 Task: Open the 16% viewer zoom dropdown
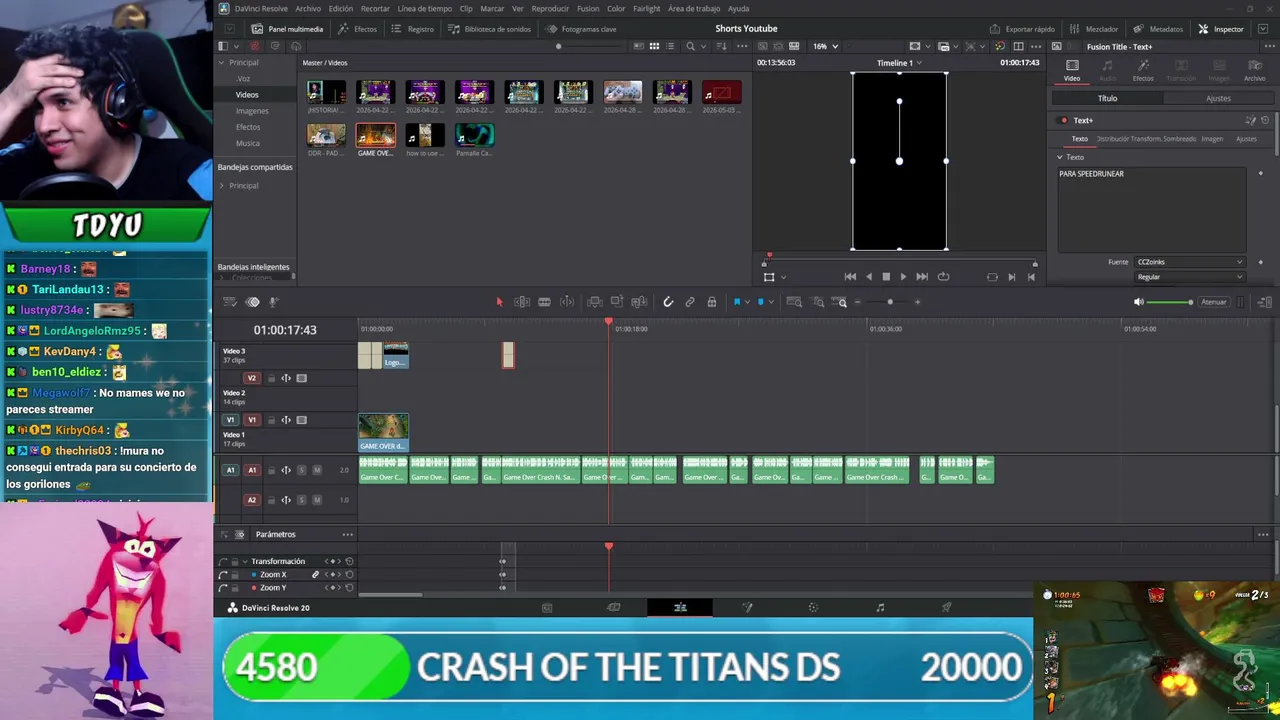click(x=825, y=46)
